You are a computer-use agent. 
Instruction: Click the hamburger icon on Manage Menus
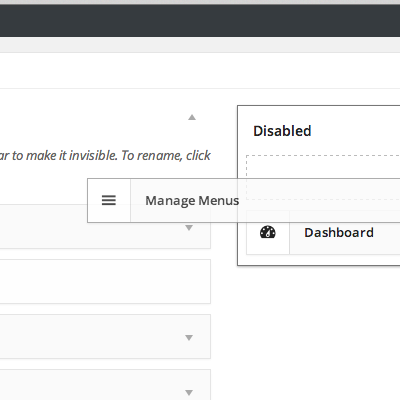[109, 200]
